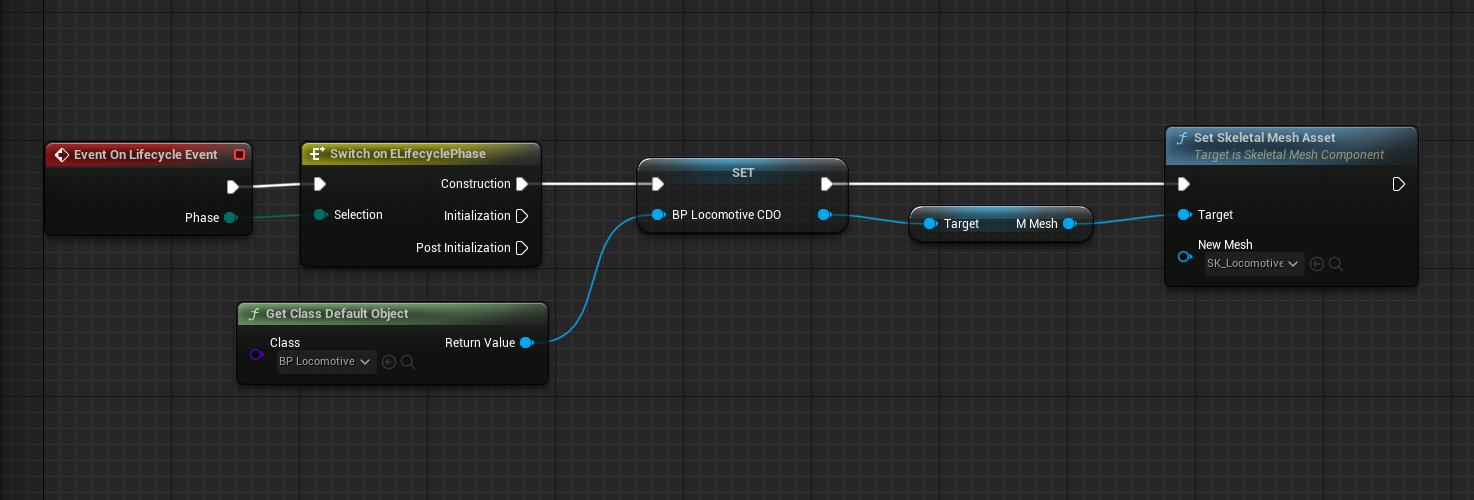Screen dimensions: 1474x500
Task: Click the Get Class Default Object node title
Action: click(x=337, y=314)
